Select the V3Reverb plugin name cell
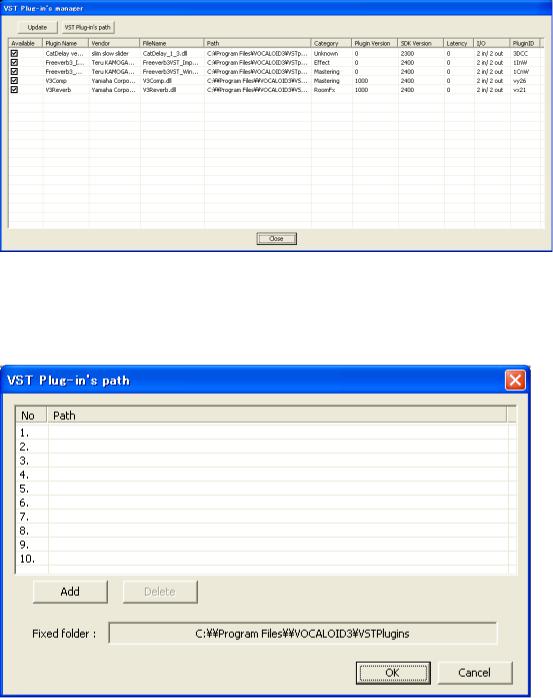The height and width of the screenshot is (698, 553). (58, 90)
